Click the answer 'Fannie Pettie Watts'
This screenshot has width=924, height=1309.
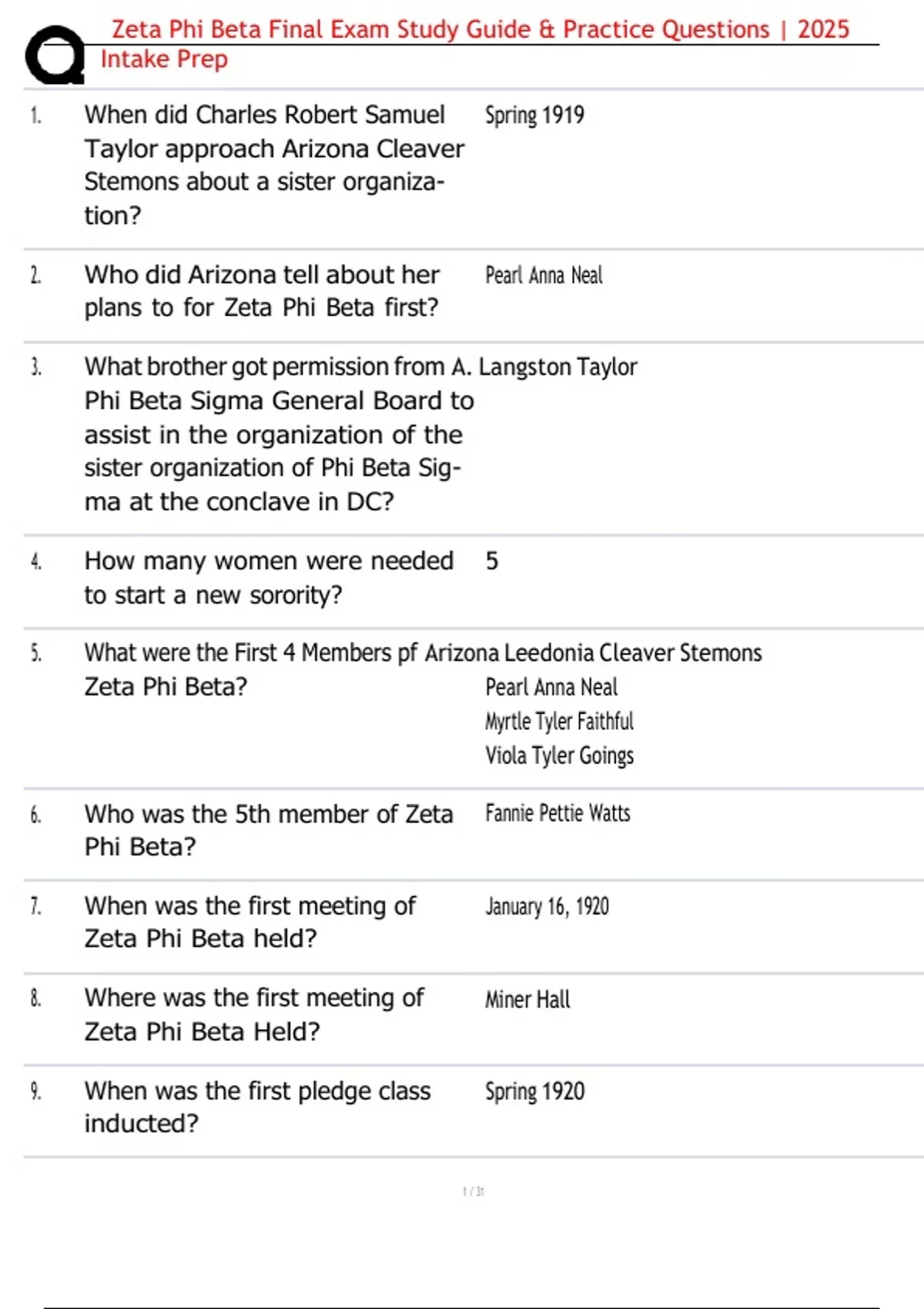557,814
